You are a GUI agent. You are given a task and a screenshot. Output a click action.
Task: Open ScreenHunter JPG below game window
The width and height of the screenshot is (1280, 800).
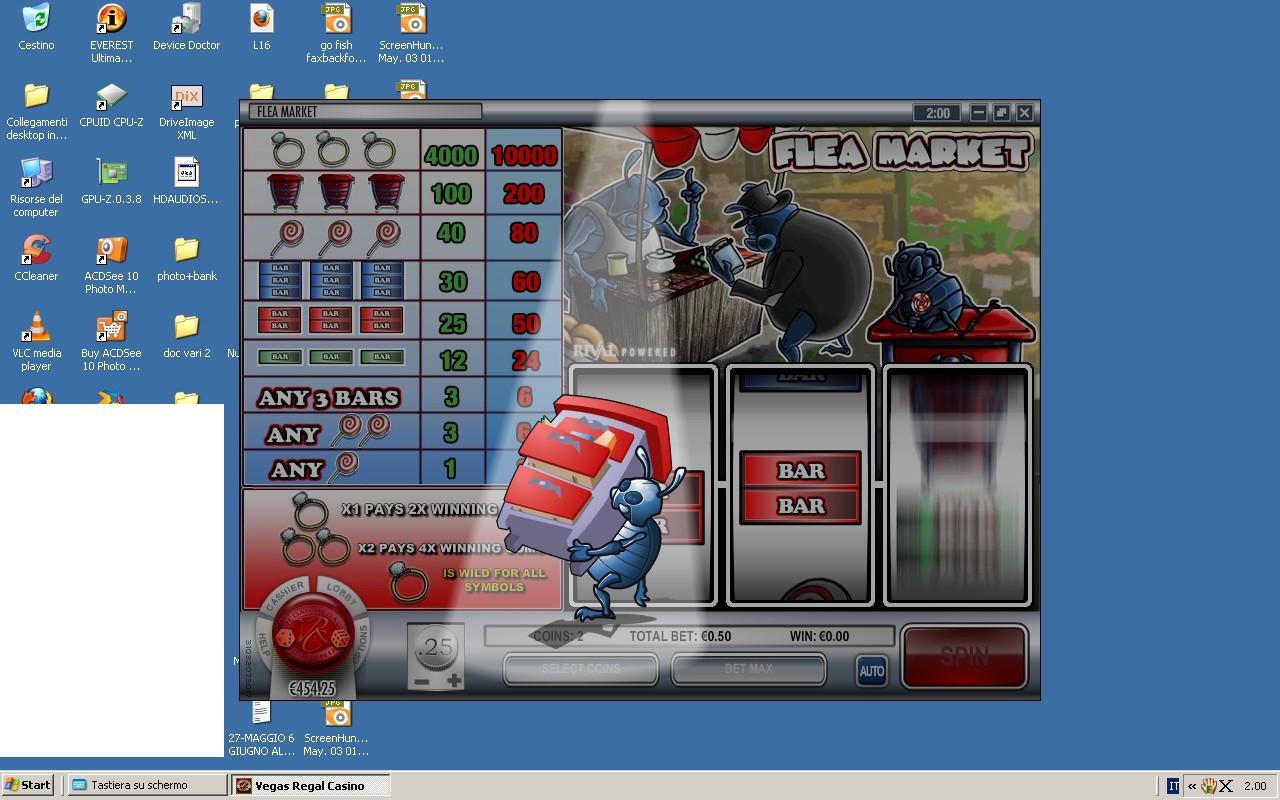click(x=336, y=728)
